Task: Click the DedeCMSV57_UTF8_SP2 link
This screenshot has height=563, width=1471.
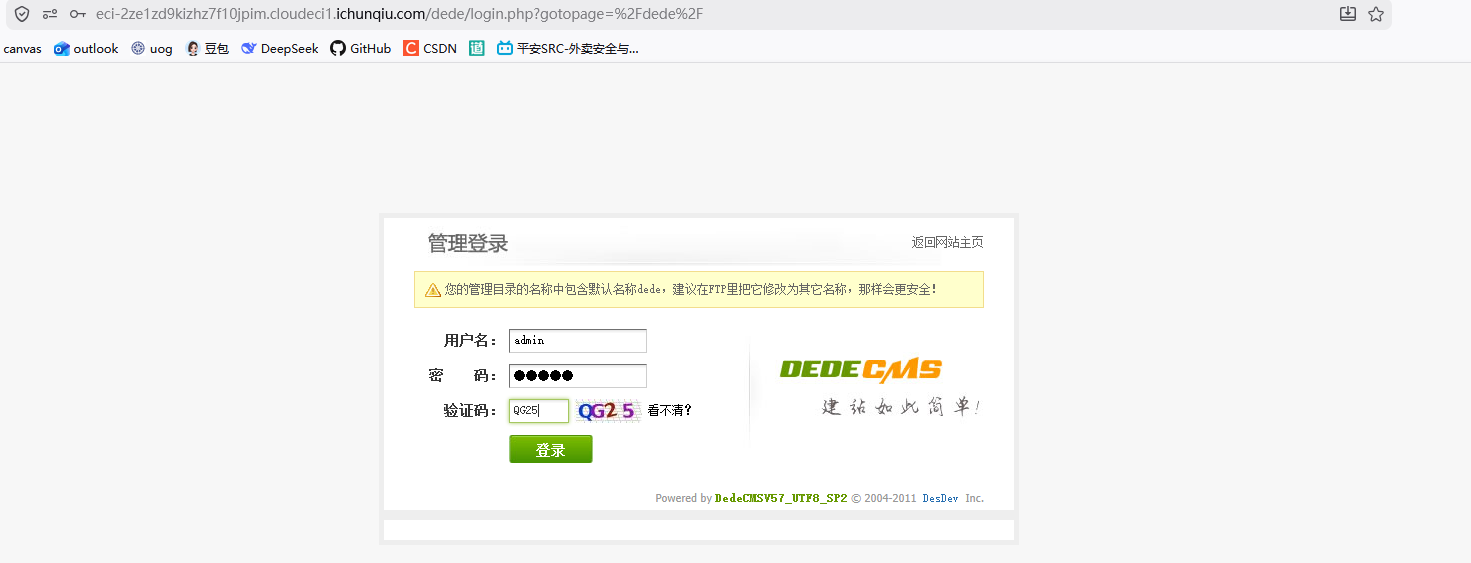Action: 781,498
